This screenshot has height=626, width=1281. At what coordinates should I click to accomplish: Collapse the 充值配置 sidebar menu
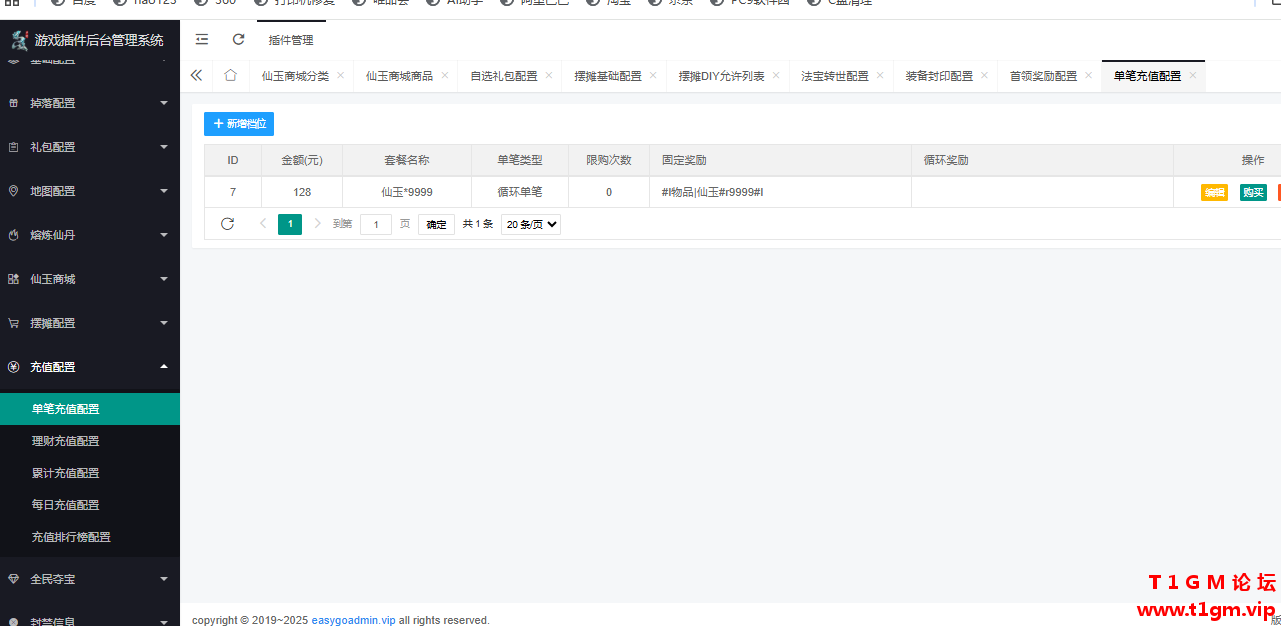164,366
